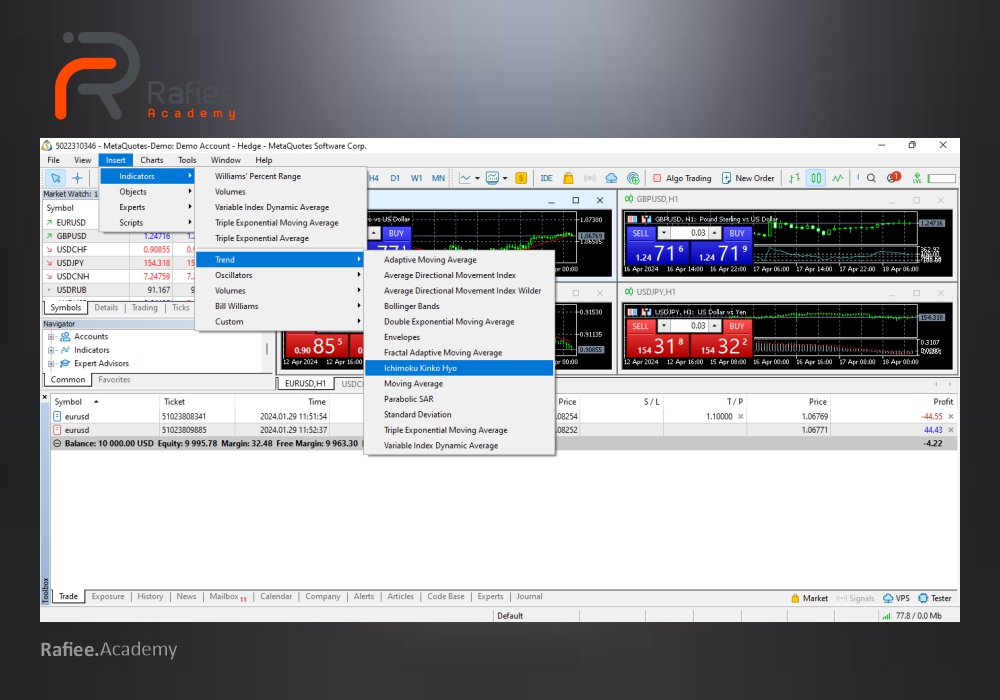This screenshot has height=700, width=1000.
Task: Open the VPS cloud hosting icon
Action: click(611, 178)
